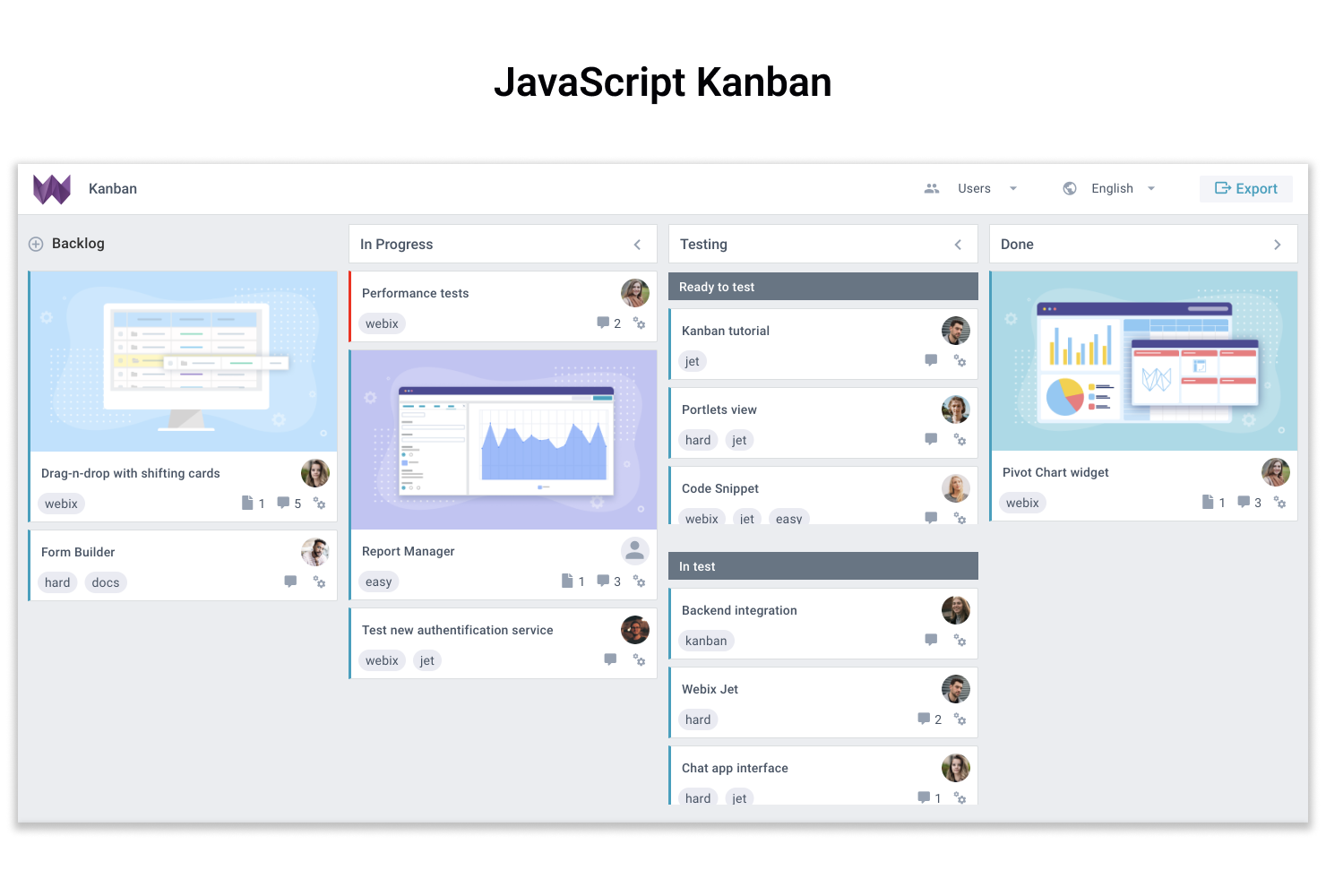Open the Drag-n-drop card image thumbnail

point(184,361)
